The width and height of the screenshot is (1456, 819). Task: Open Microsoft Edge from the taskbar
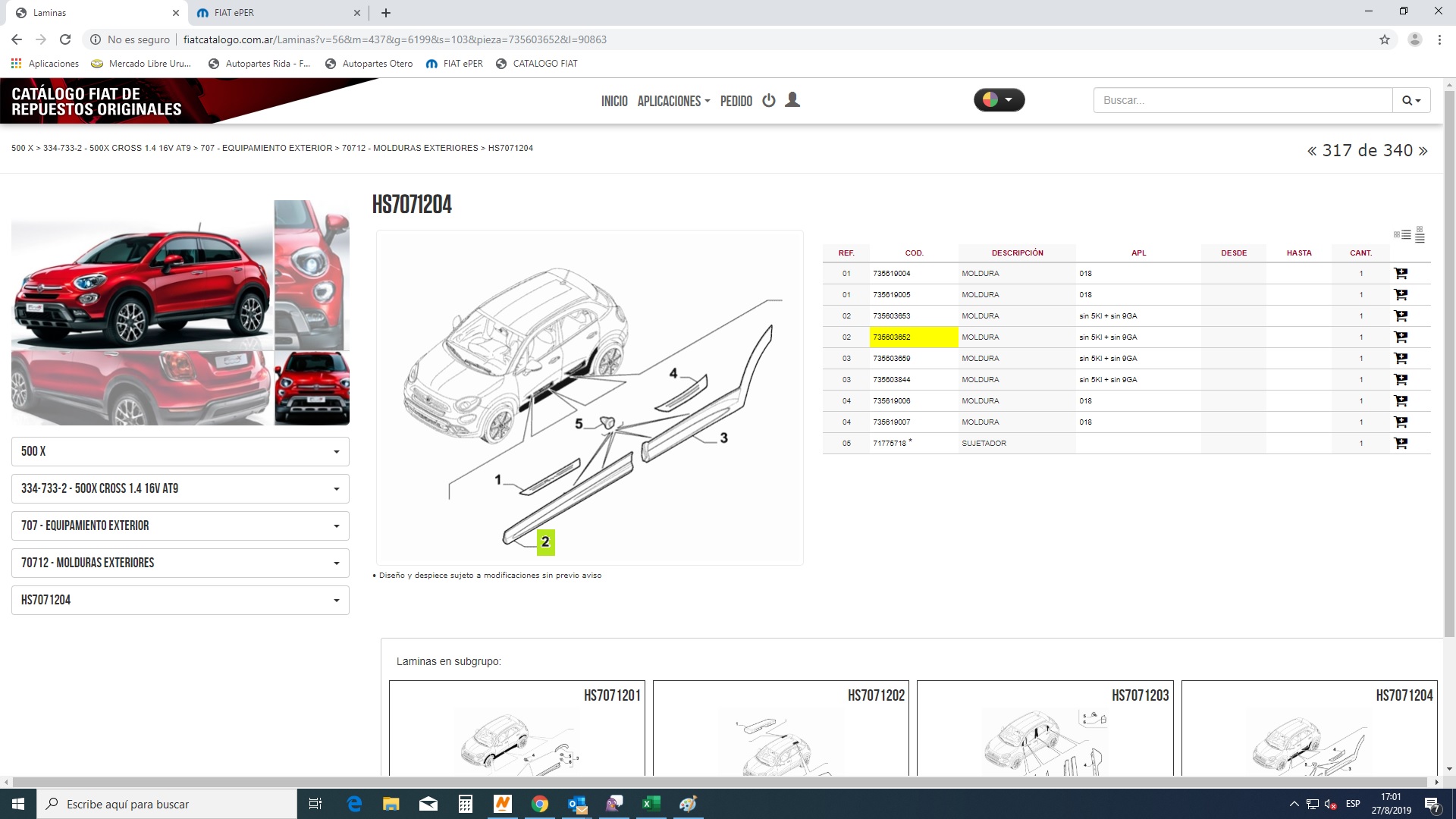354,804
